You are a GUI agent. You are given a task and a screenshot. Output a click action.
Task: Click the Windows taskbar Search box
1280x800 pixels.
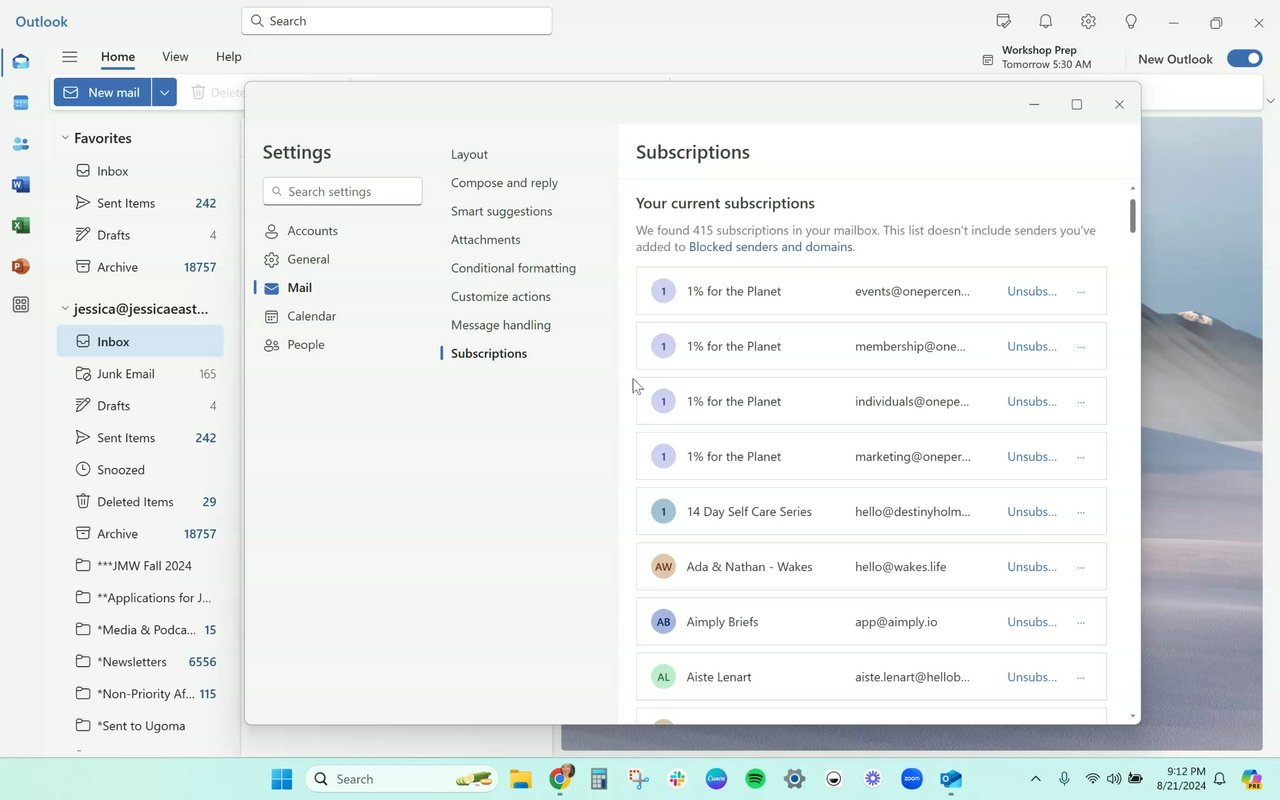(401, 779)
